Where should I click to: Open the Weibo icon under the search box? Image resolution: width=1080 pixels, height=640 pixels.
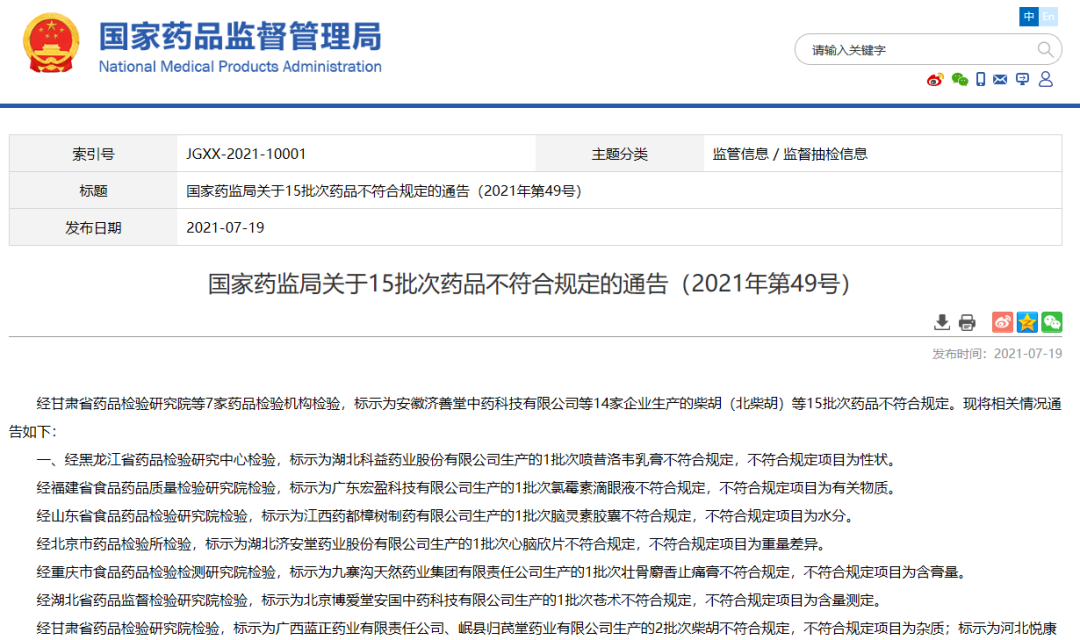(935, 79)
